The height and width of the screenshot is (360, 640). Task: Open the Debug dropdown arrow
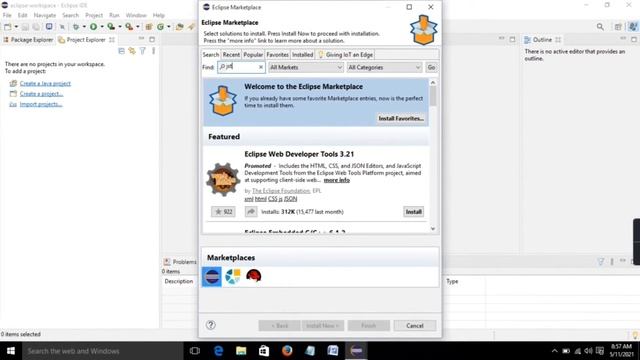click(x=84, y=27)
